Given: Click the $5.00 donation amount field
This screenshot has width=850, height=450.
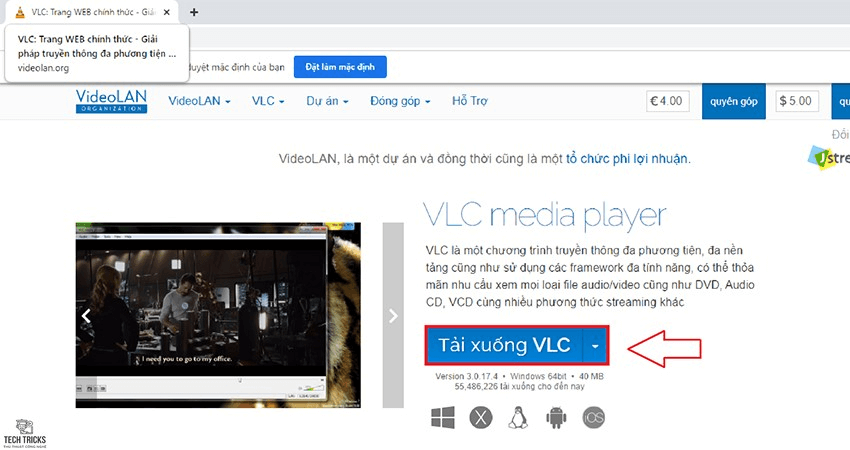Looking at the screenshot, I should click(797, 101).
